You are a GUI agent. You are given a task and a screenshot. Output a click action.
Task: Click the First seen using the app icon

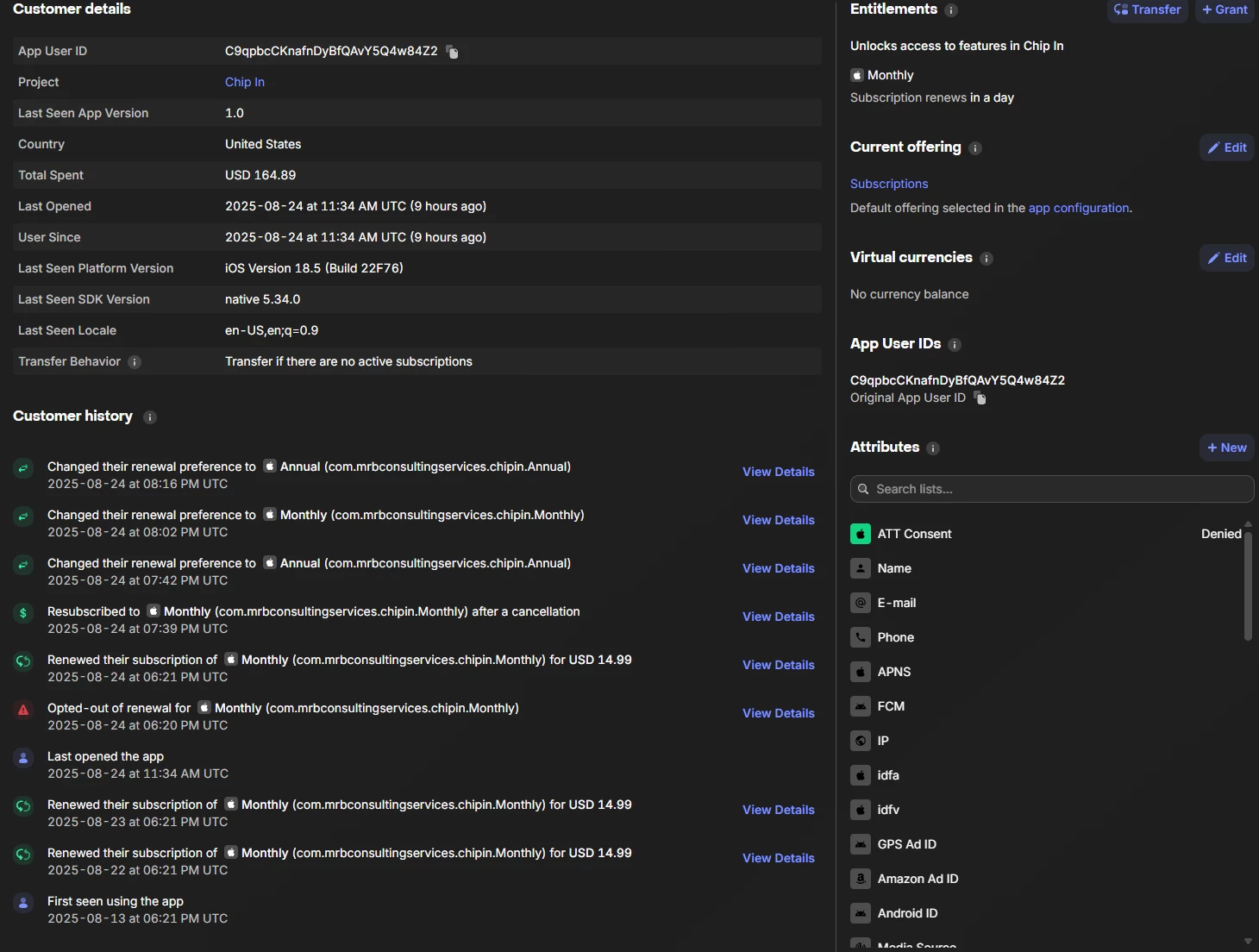coord(23,903)
